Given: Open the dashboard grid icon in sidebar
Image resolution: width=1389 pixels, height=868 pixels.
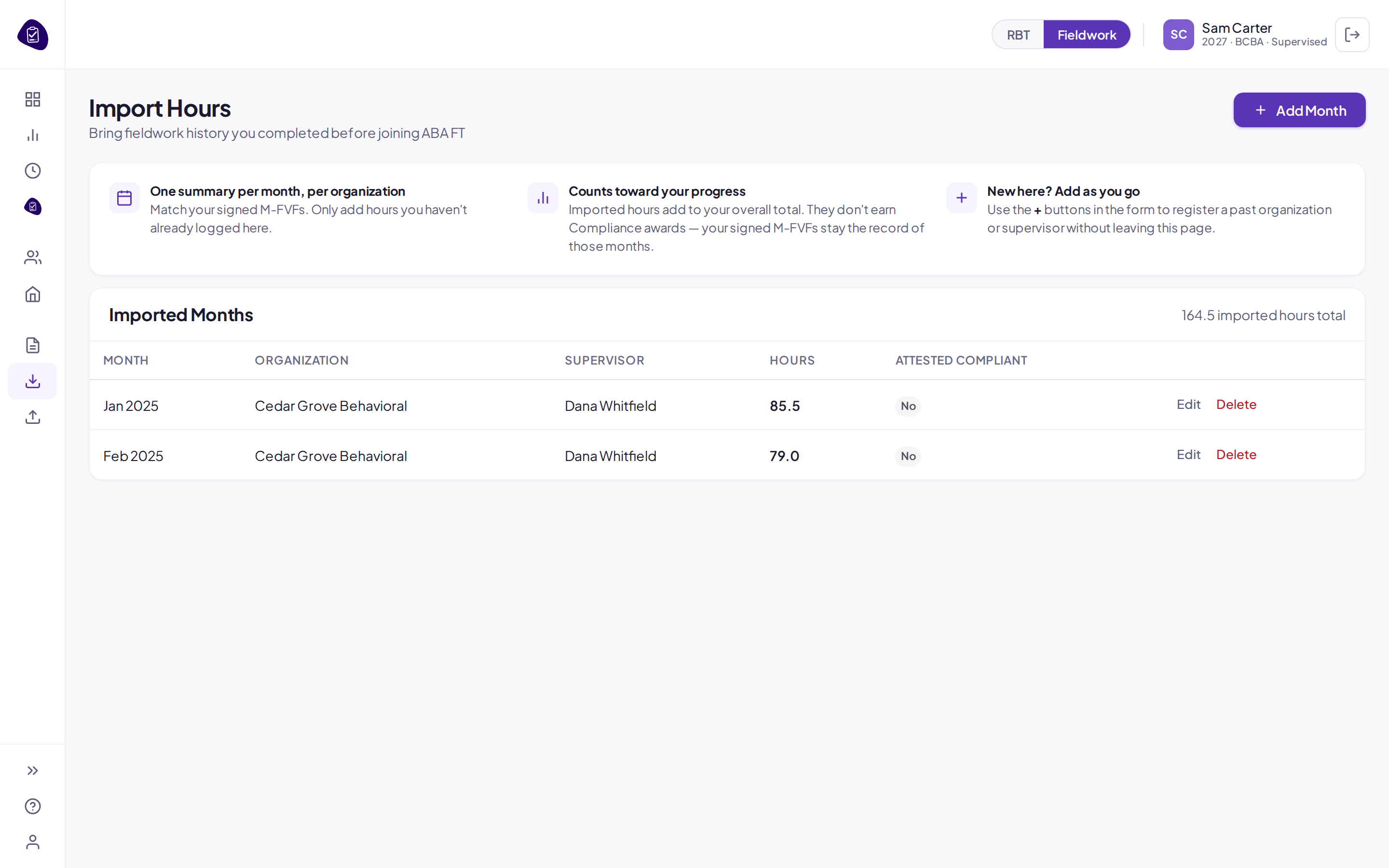Looking at the screenshot, I should 33,99.
